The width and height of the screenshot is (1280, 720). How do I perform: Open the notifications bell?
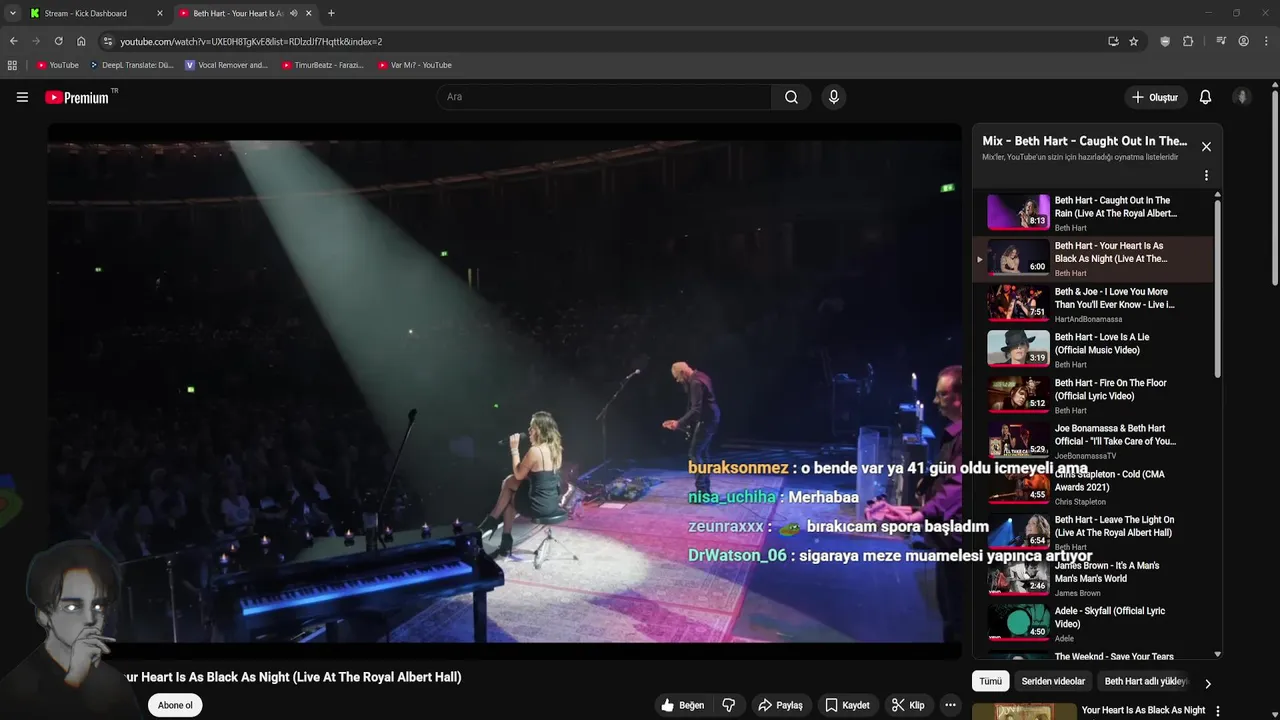pos(1205,97)
